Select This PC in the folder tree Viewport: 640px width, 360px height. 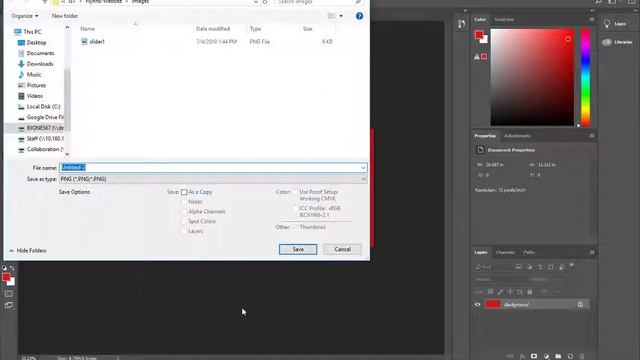coord(32,32)
